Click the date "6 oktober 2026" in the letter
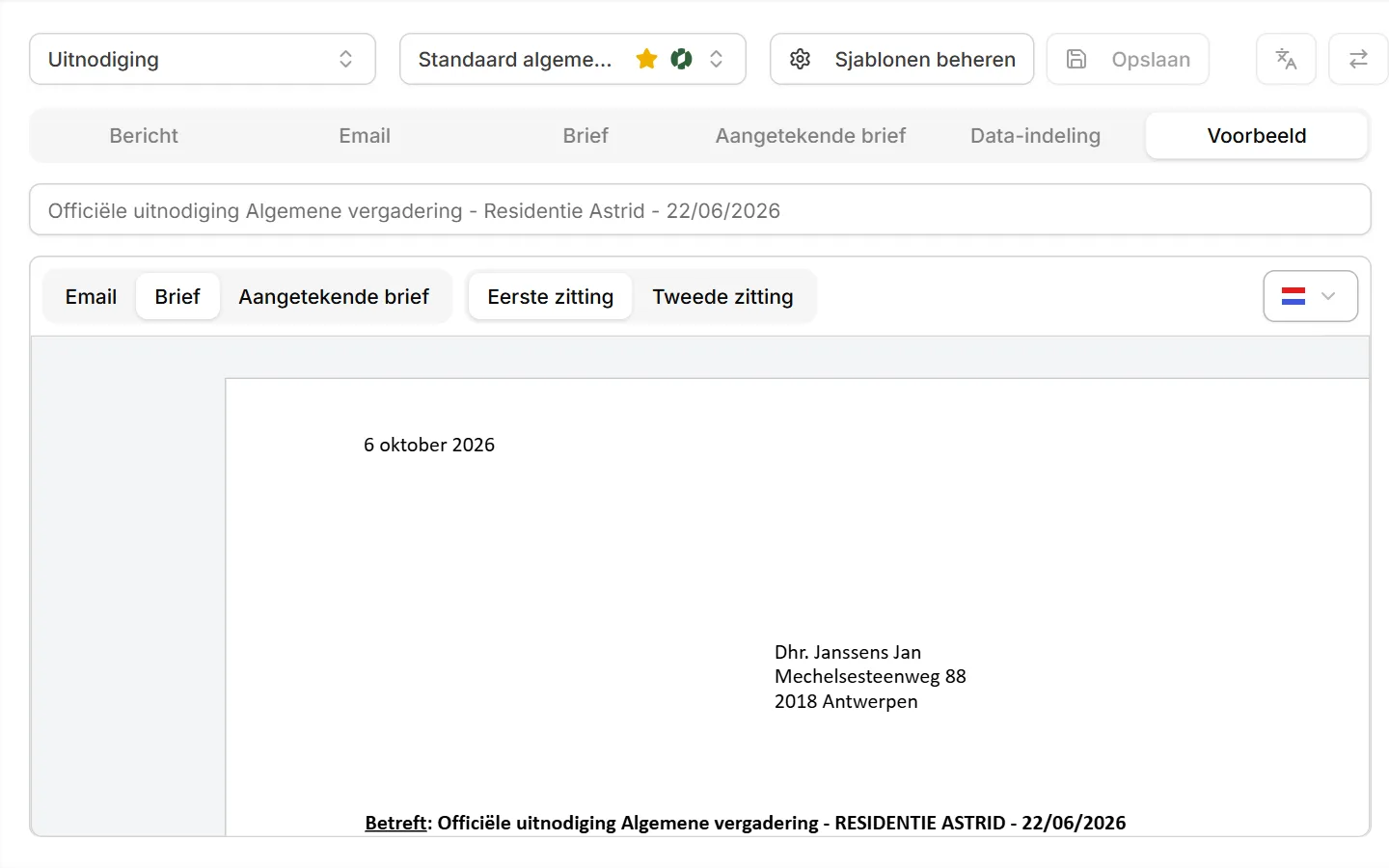The height and width of the screenshot is (868, 1389). pyautogui.click(x=429, y=445)
